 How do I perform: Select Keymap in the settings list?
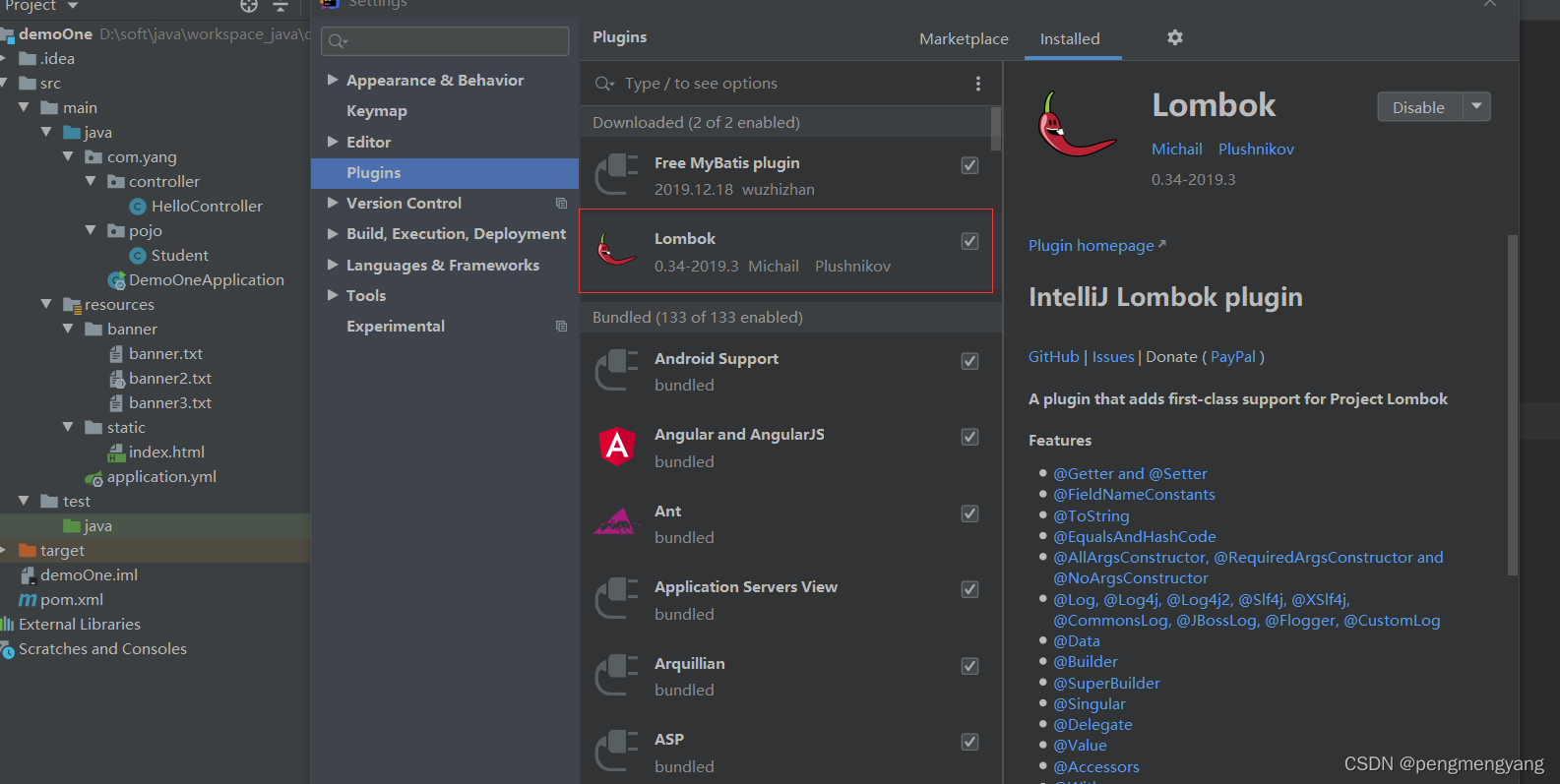[377, 111]
